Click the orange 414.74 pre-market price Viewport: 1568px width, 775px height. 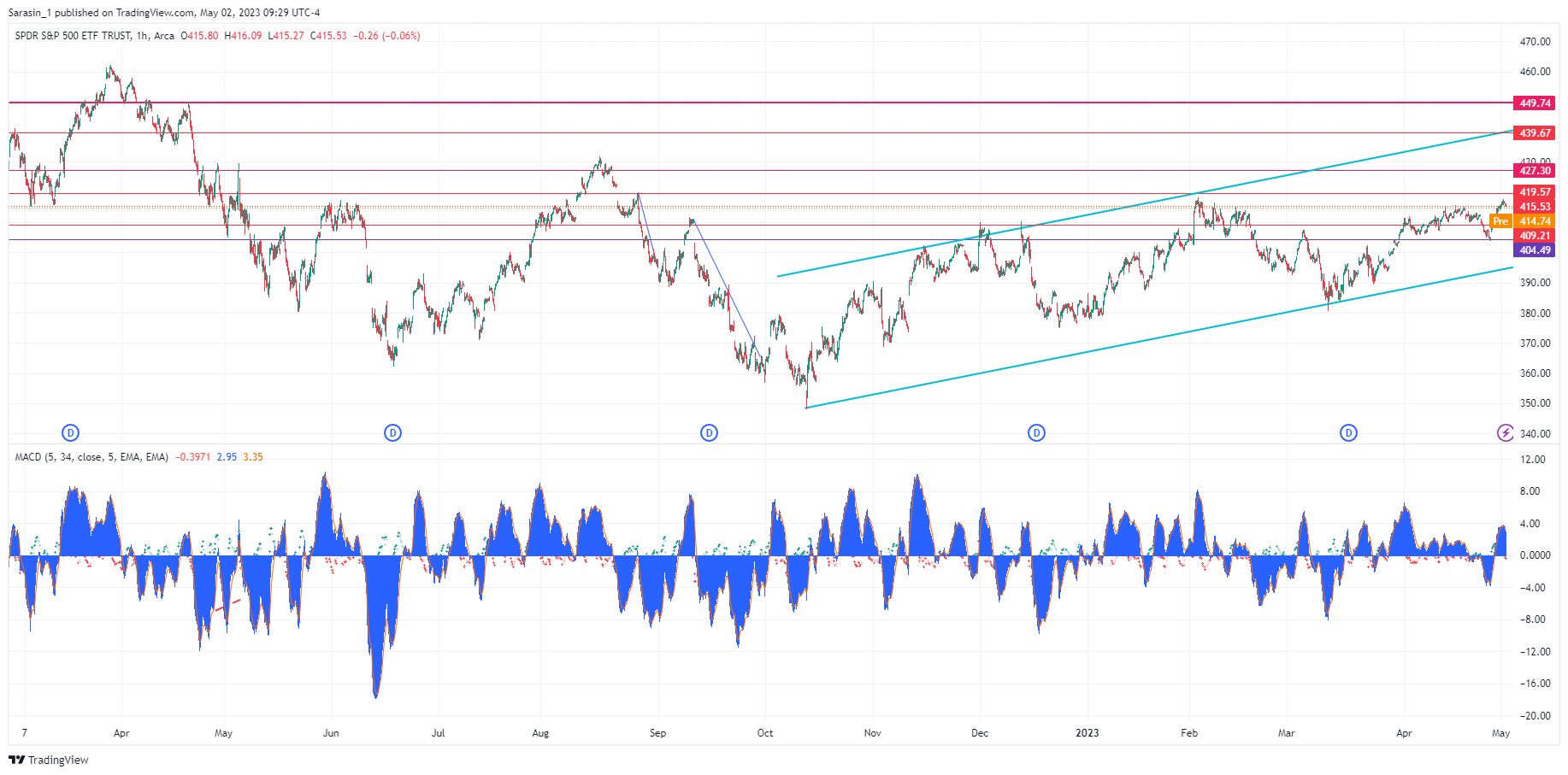1535,221
